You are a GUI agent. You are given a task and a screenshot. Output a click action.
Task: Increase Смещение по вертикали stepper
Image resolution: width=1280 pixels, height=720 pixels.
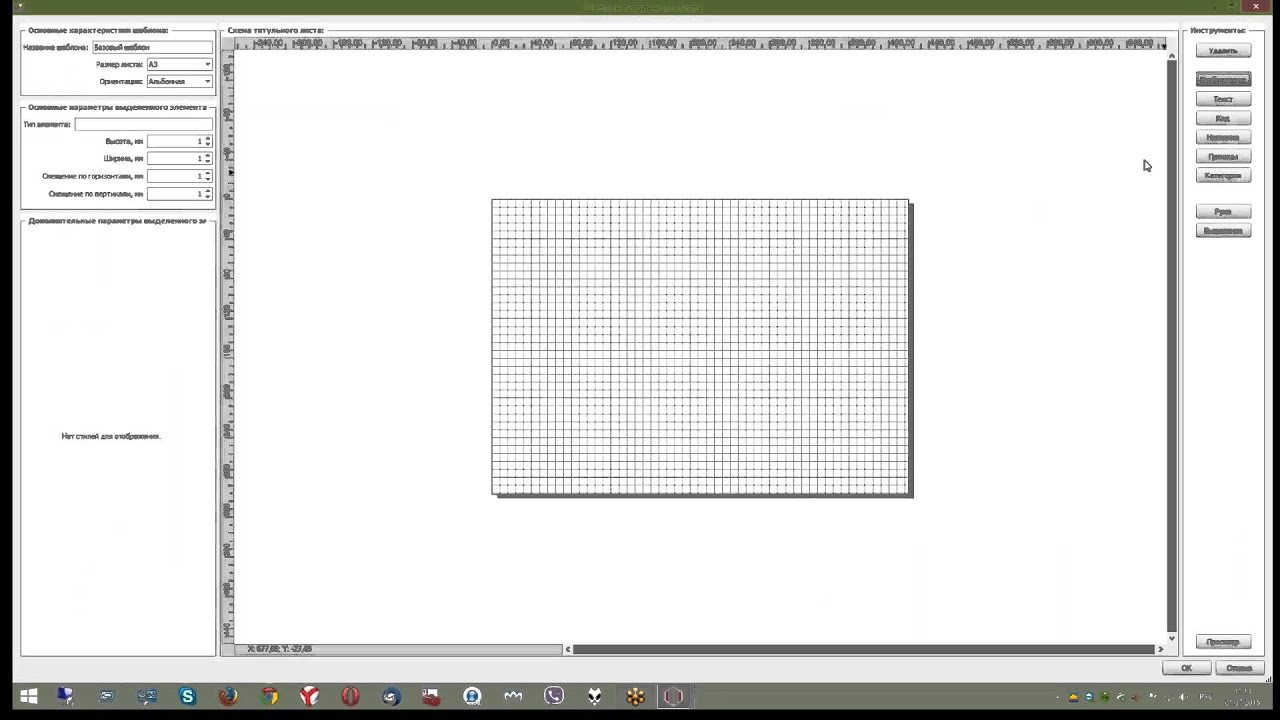[x=208, y=190]
